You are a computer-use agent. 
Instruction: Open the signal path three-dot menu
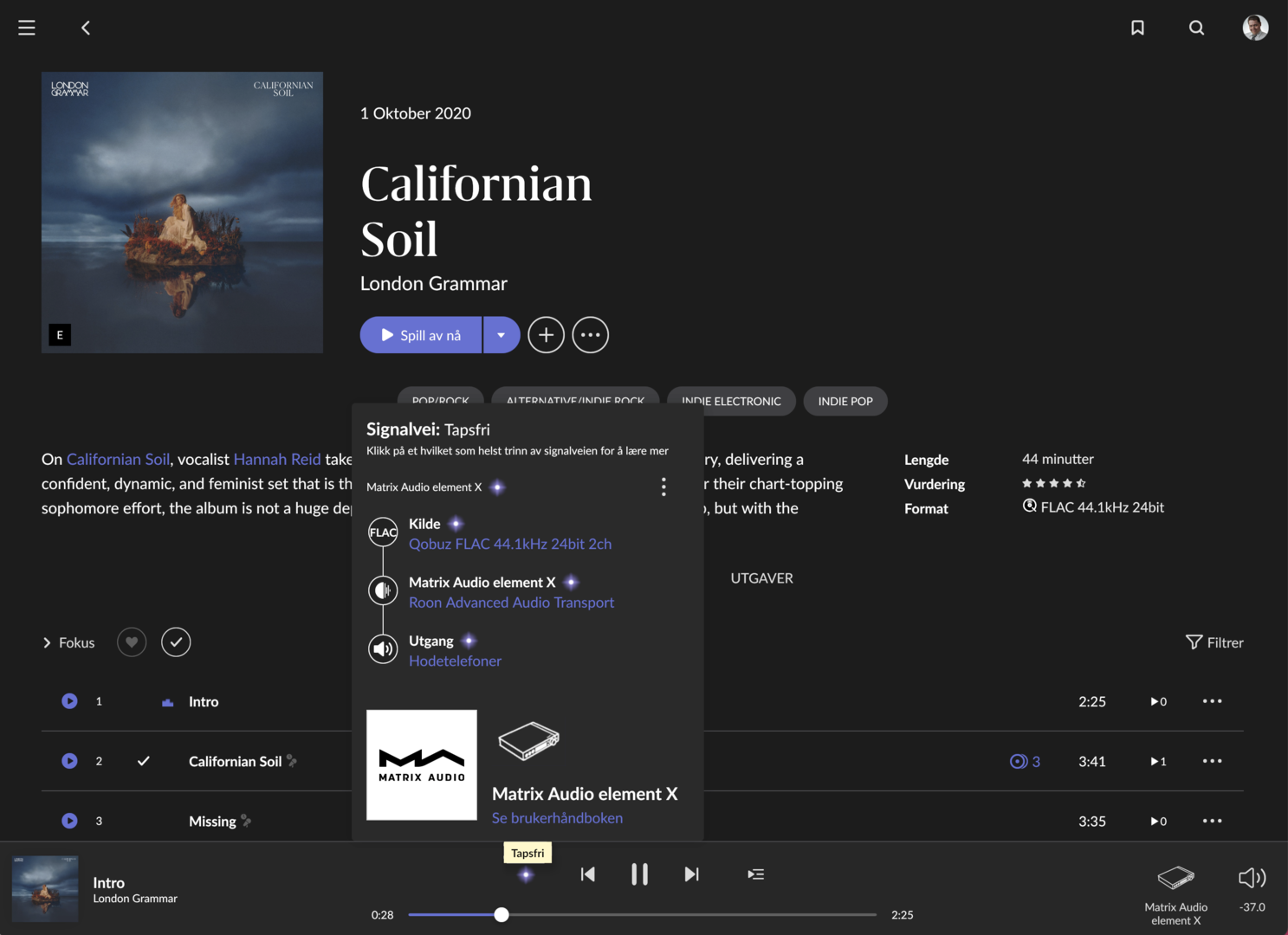pyautogui.click(x=663, y=487)
